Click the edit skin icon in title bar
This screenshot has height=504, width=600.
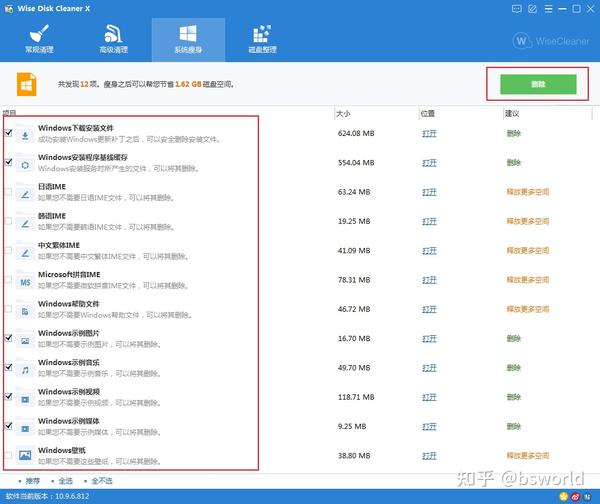click(x=532, y=9)
